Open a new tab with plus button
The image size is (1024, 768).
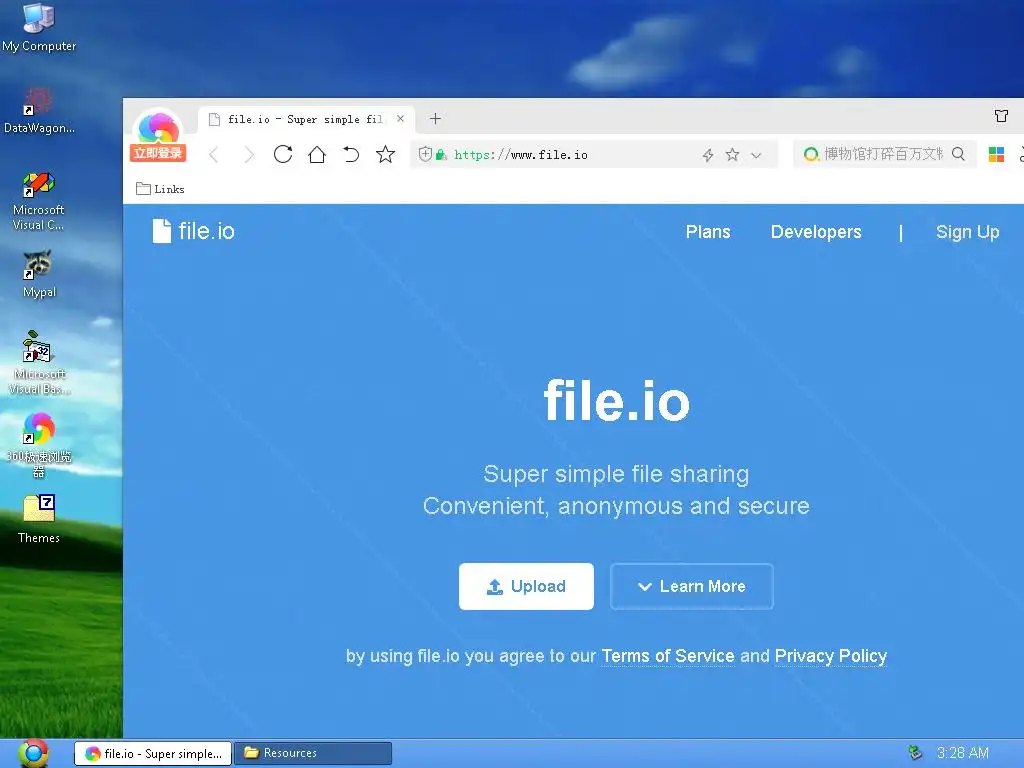click(436, 118)
